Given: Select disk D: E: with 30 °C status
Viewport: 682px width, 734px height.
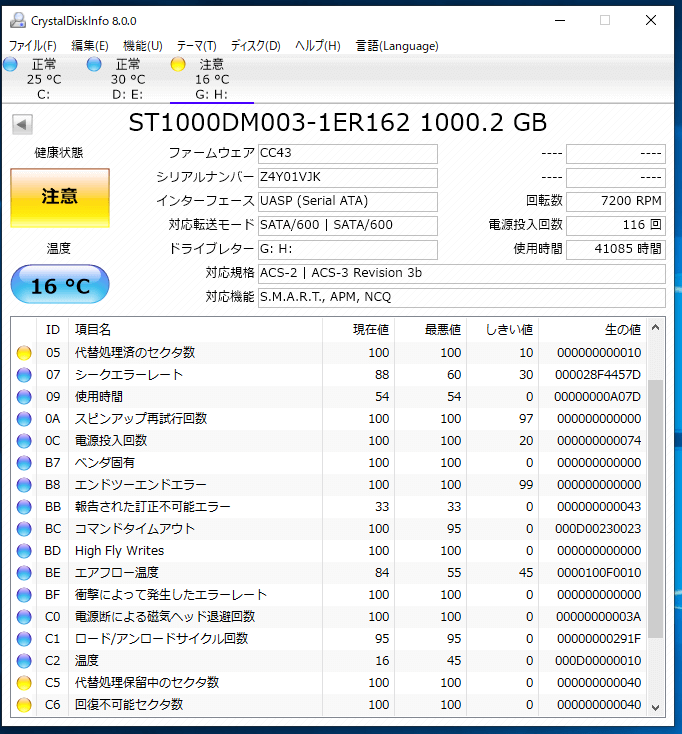Looking at the screenshot, I should point(128,79).
